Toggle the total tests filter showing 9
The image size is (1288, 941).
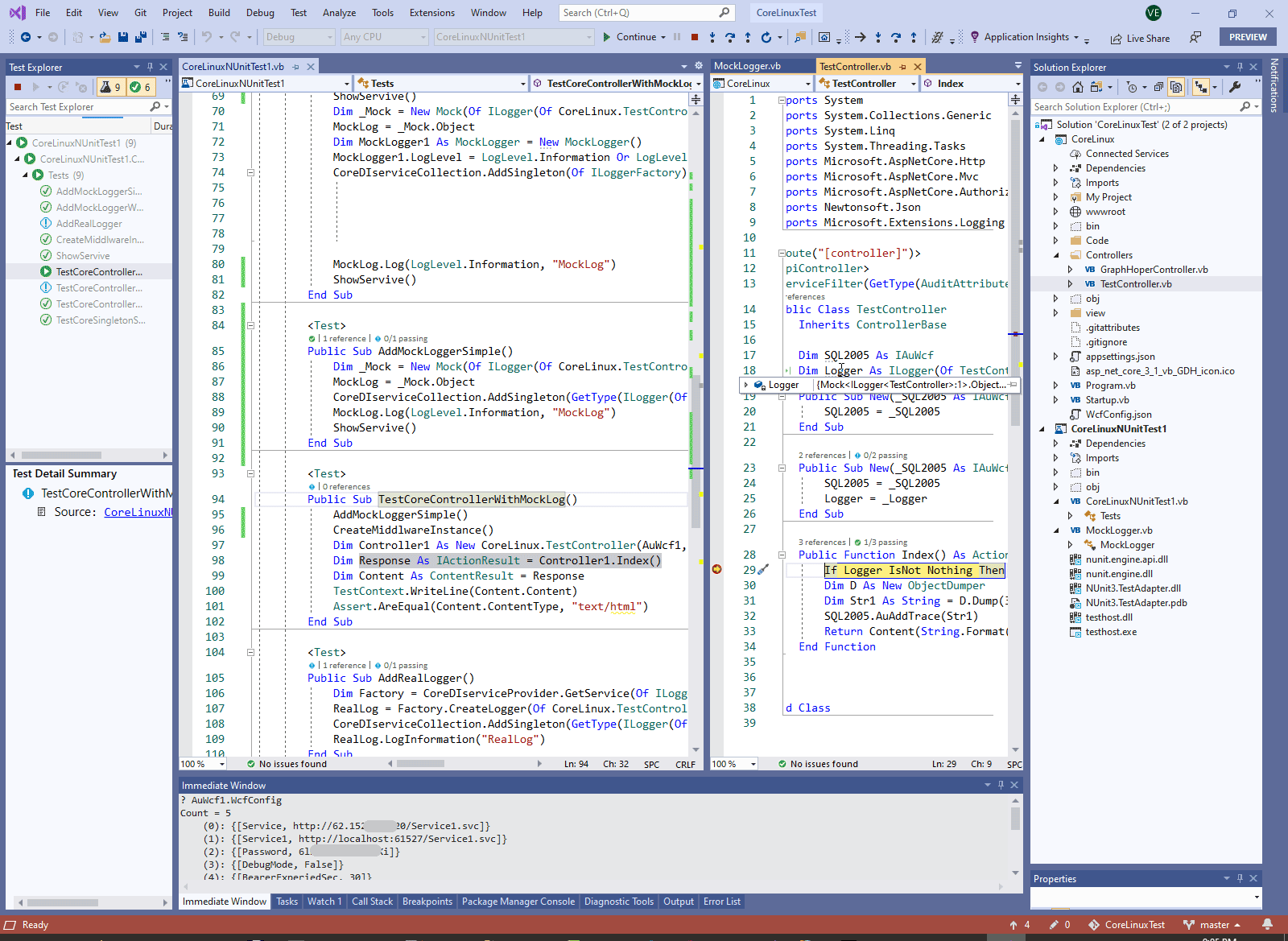[x=110, y=87]
